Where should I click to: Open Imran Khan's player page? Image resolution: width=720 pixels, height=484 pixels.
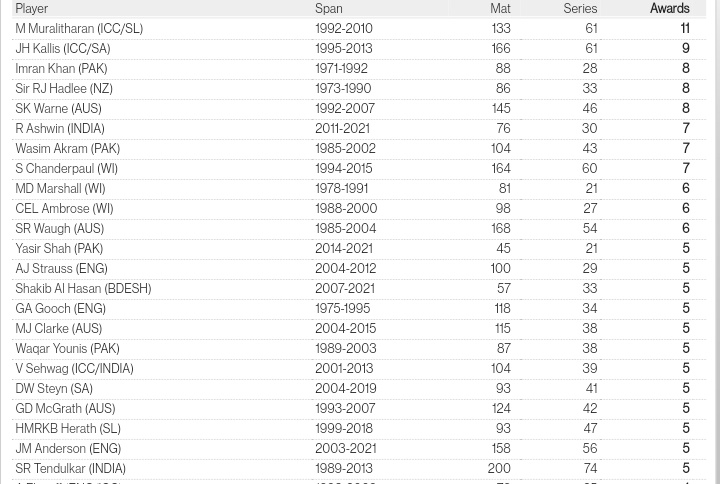click(45, 69)
